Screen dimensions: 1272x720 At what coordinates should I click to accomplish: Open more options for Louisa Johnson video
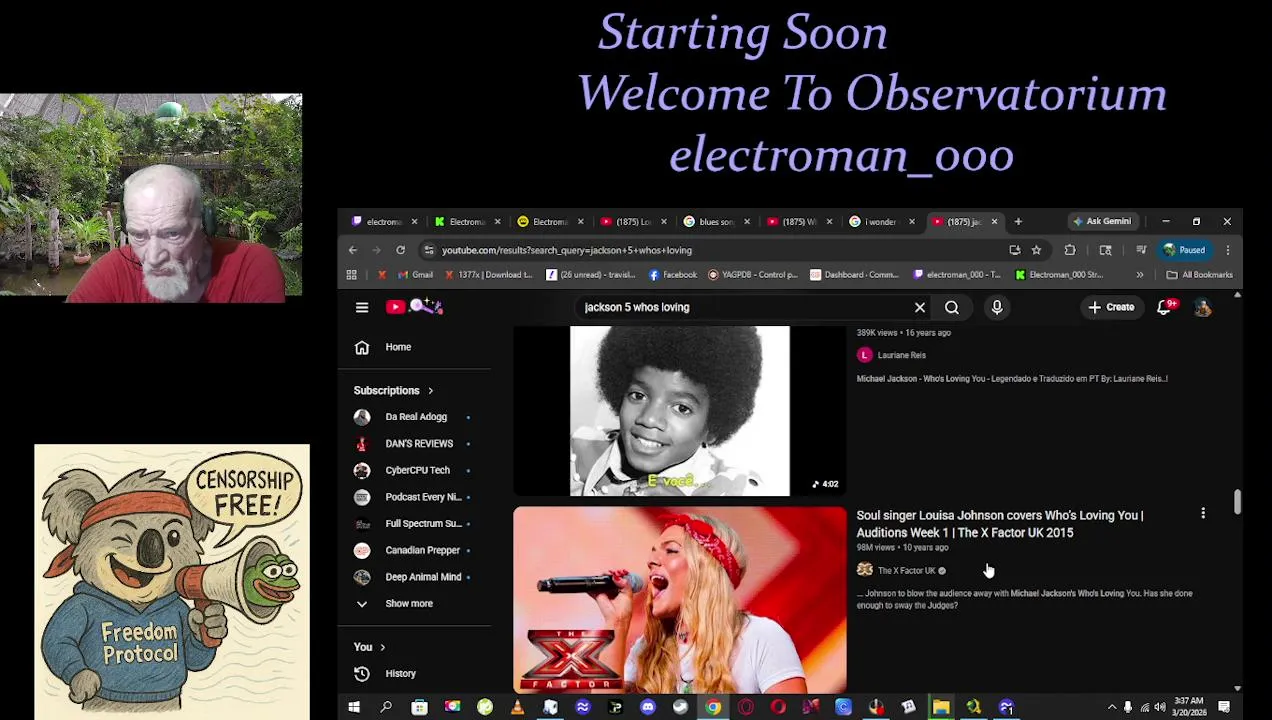coord(1203,514)
